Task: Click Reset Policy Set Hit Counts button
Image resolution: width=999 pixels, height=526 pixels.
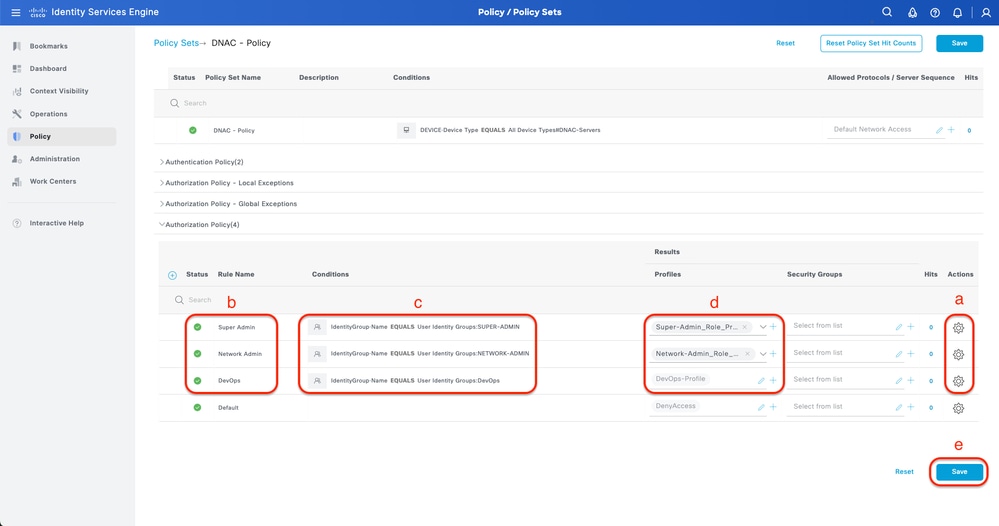Action: point(871,43)
